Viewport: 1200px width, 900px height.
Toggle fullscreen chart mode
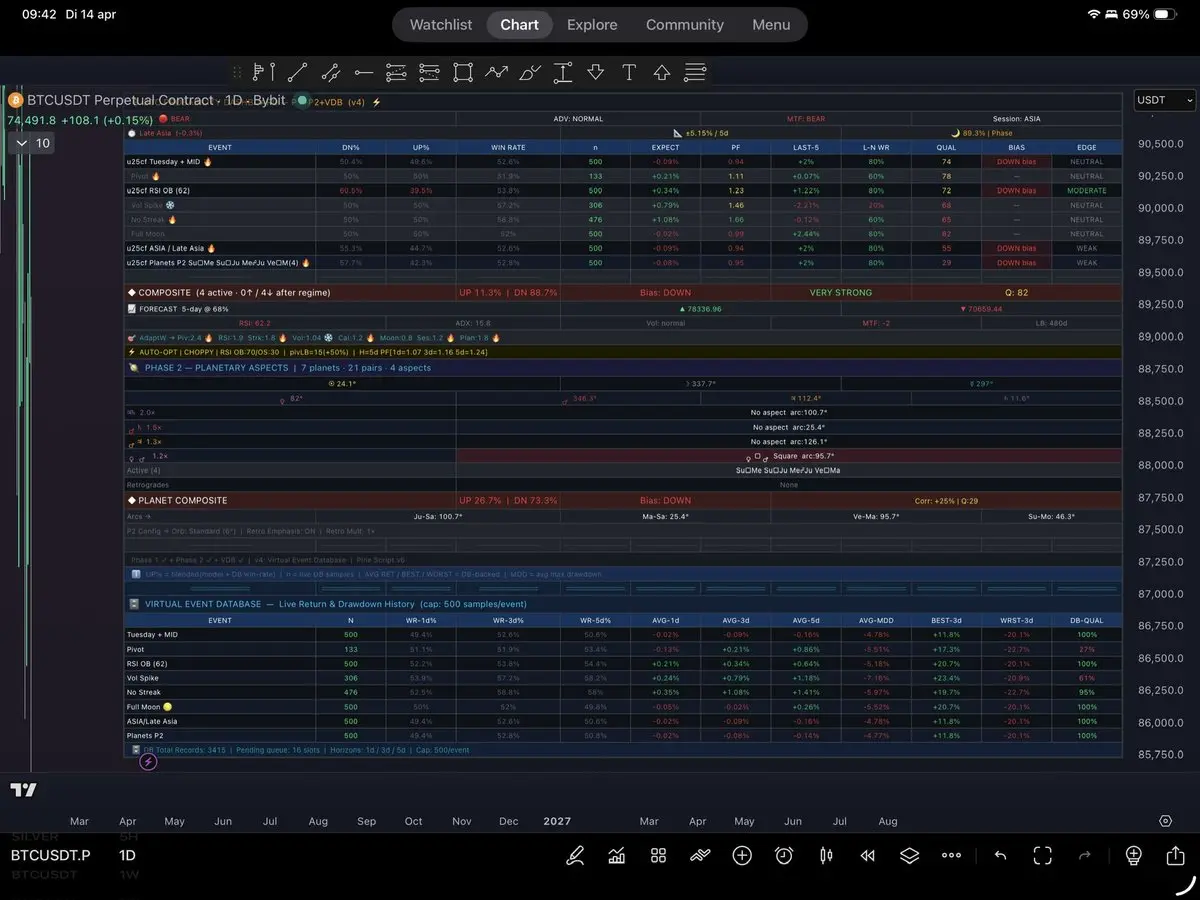click(1042, 855)
